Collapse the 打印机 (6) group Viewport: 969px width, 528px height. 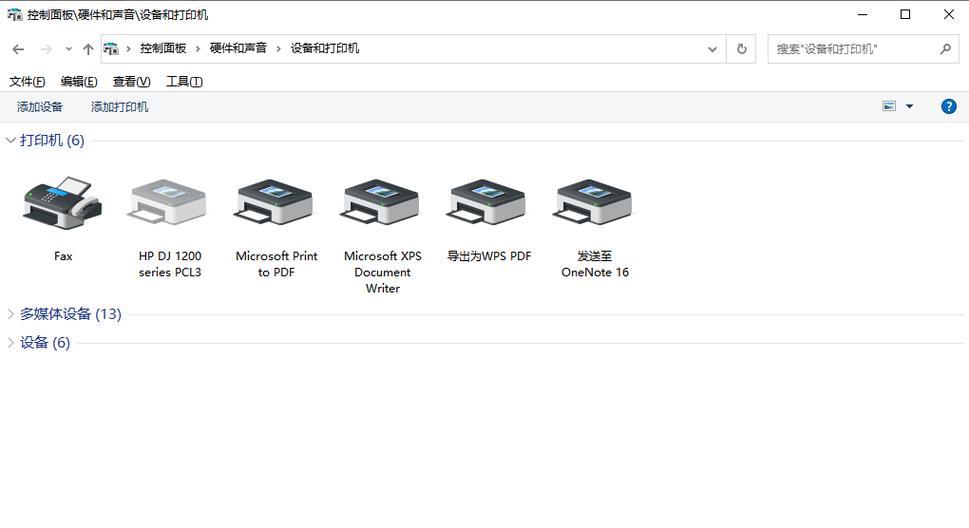pyautogui.click(x=11, y=140)
